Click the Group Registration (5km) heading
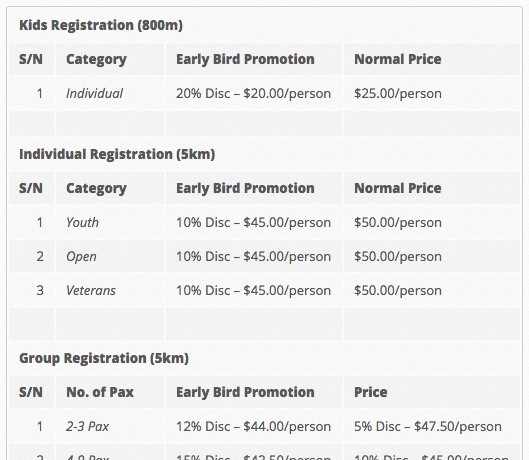Viewport: 529px width, 460px height. pyautogui.click(x=104, y=358)
